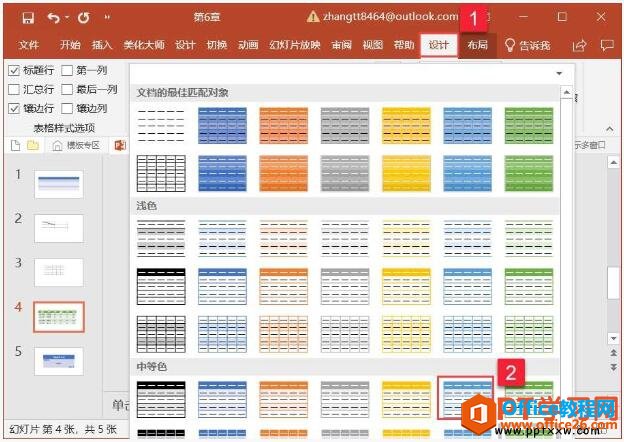
Task: Enable the First Column (第一列) checkbox
Action: [x=67, y=71]
